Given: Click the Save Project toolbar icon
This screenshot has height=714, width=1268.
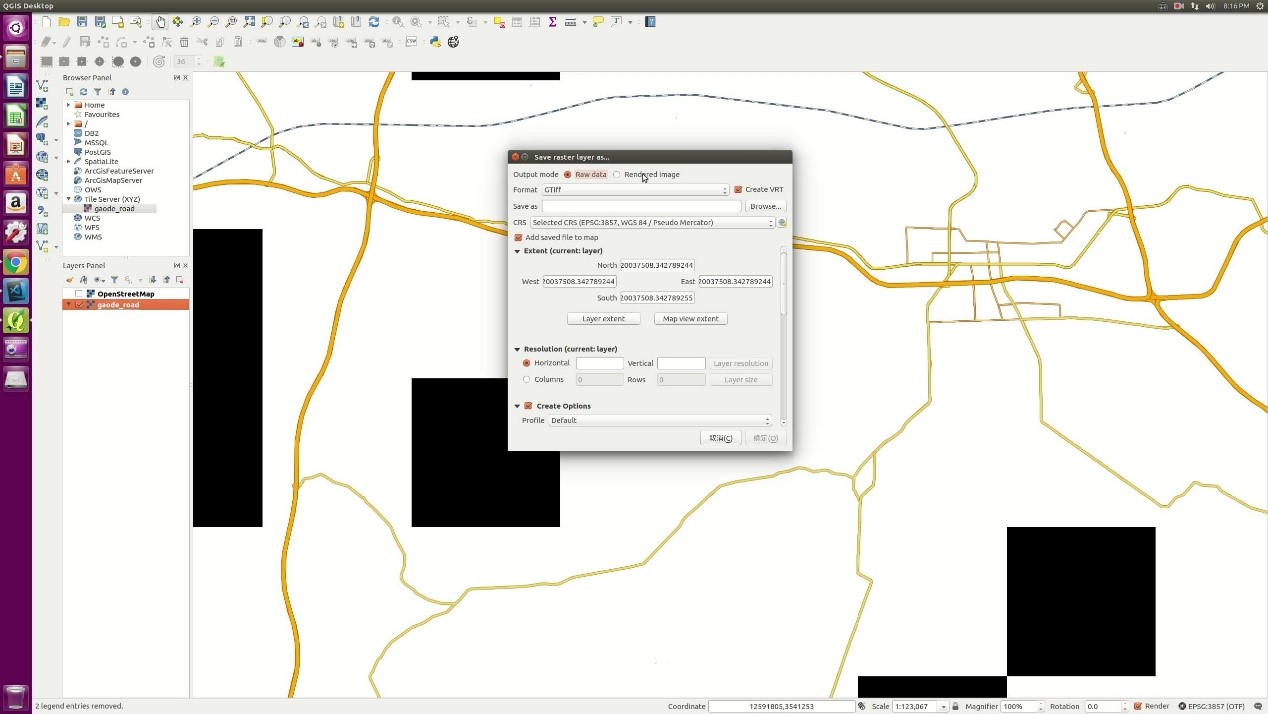Looking at the screenshot, I should [82, 22].
